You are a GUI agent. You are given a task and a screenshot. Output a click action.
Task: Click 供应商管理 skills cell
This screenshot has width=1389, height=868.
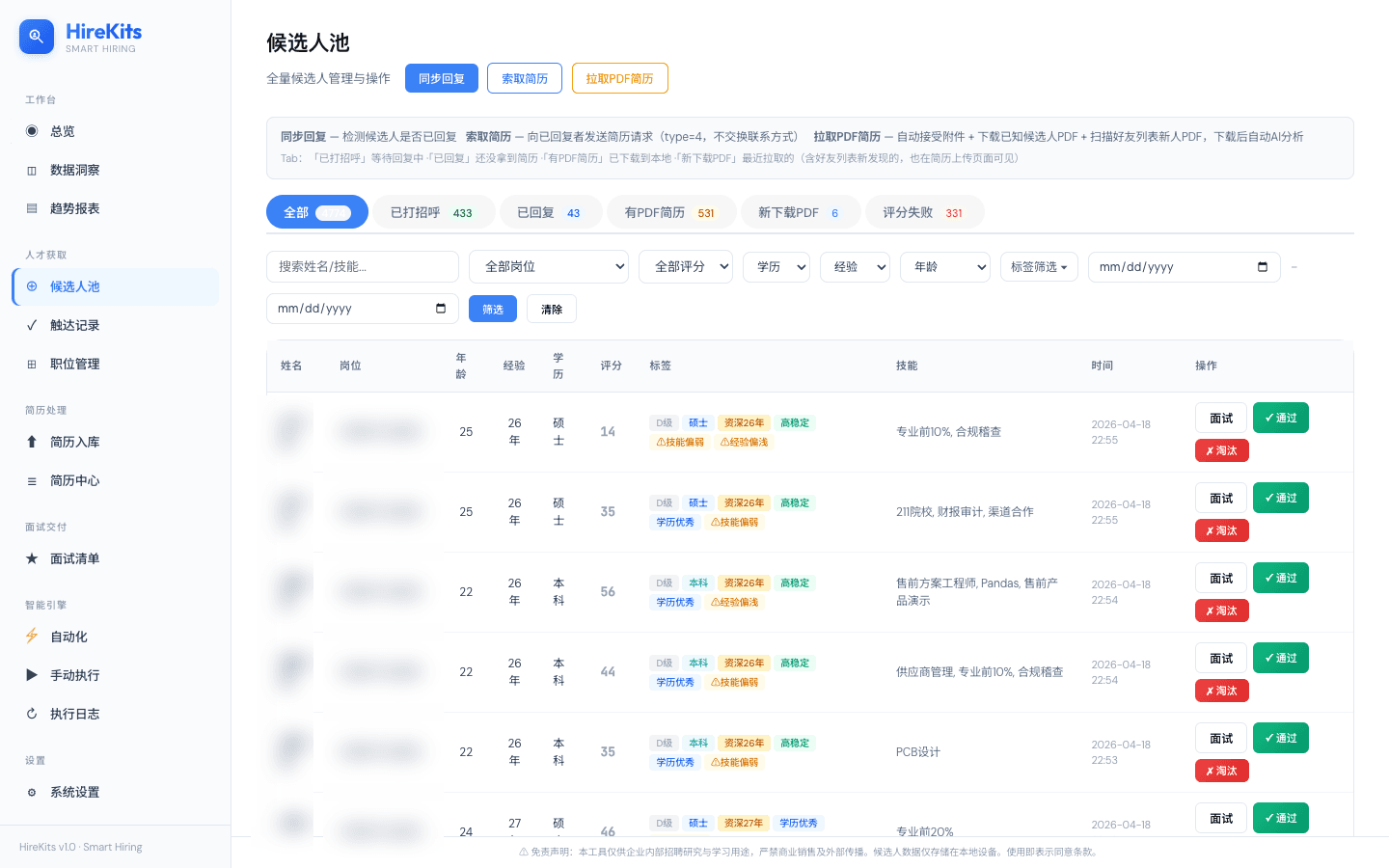coord(980,671)
